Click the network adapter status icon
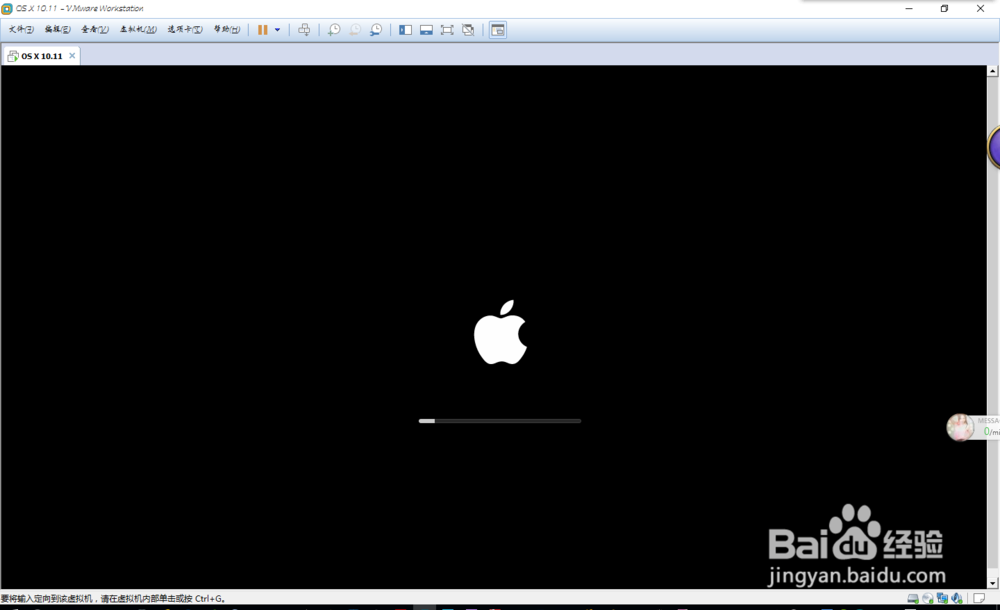 pyautogui.click(x=942, y=599)
